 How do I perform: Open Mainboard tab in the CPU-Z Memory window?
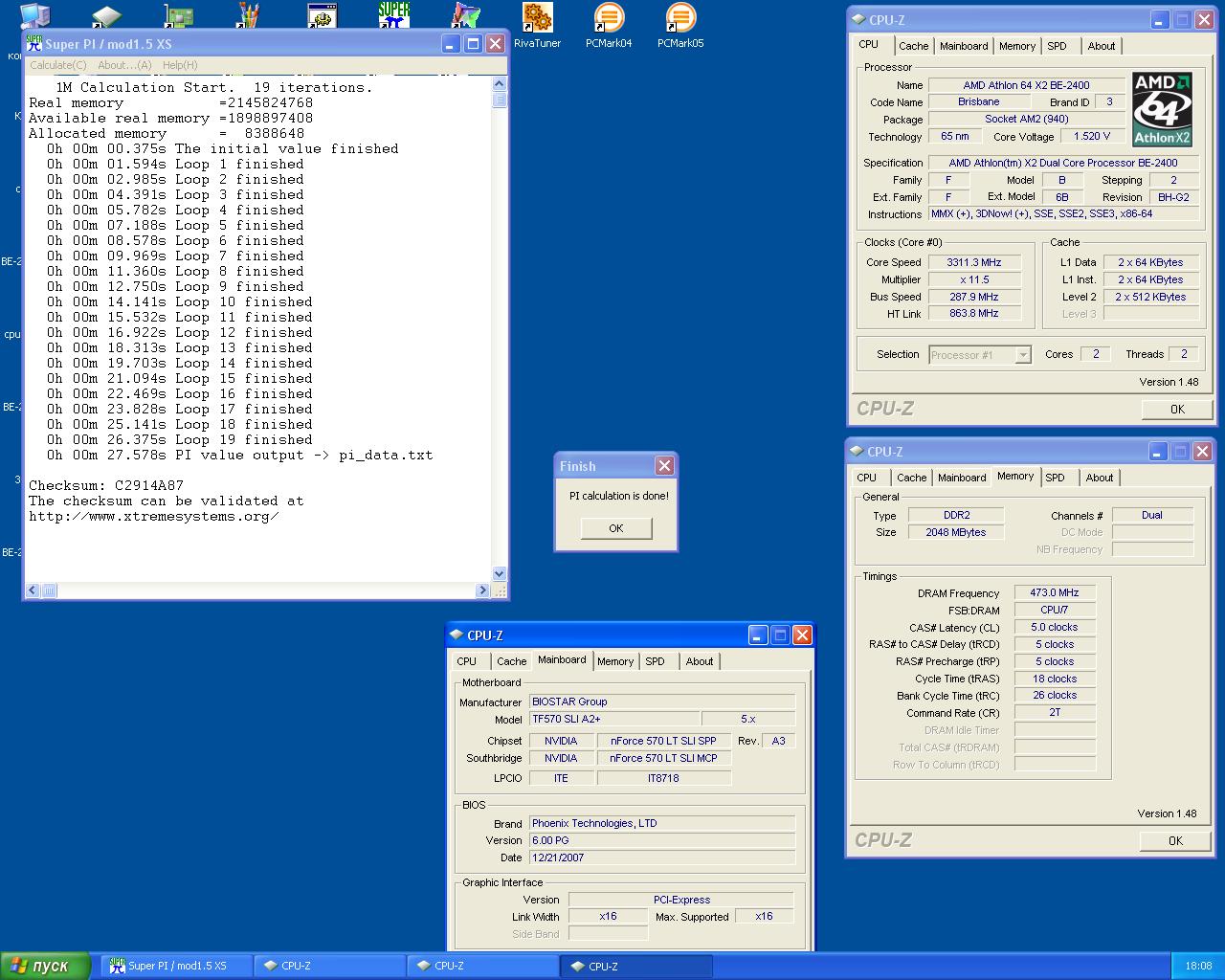(x=962, y=478)
